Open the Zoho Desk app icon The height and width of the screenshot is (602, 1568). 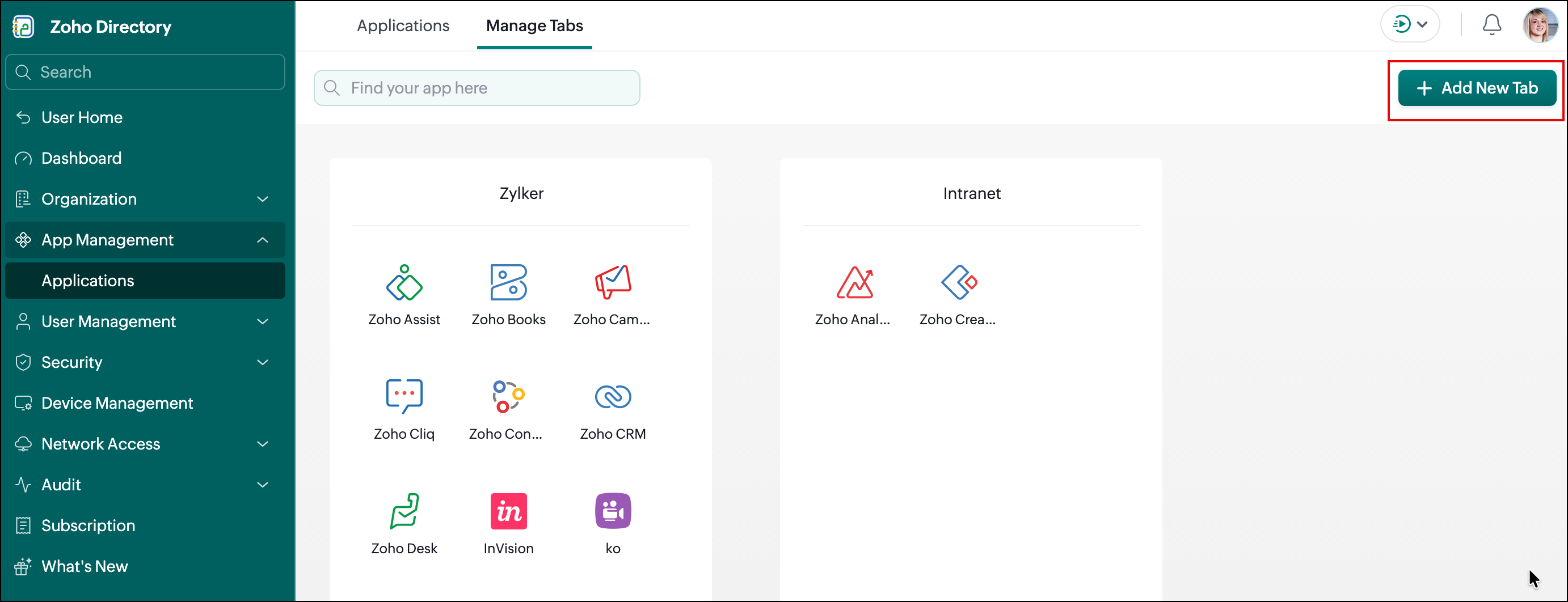point(404,511)
